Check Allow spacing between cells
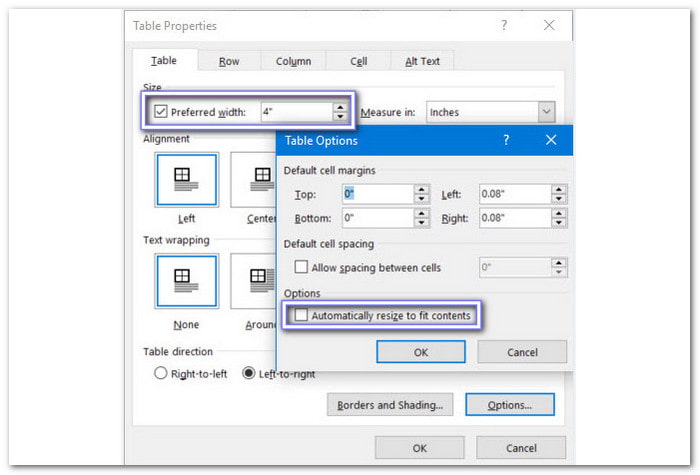The height and width of the screenshot is (475, 700). point(301,268)
